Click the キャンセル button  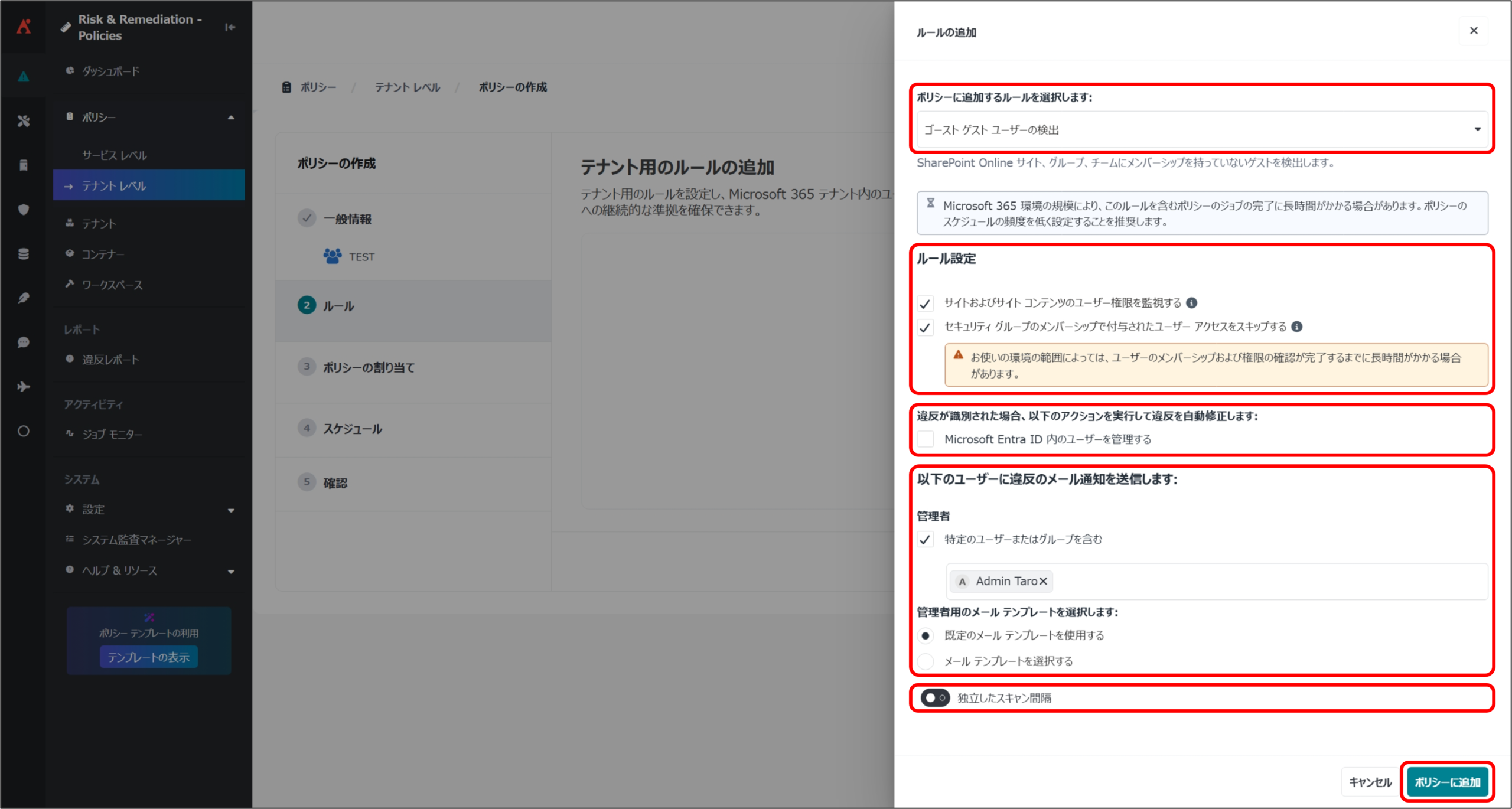point(1370,782)
